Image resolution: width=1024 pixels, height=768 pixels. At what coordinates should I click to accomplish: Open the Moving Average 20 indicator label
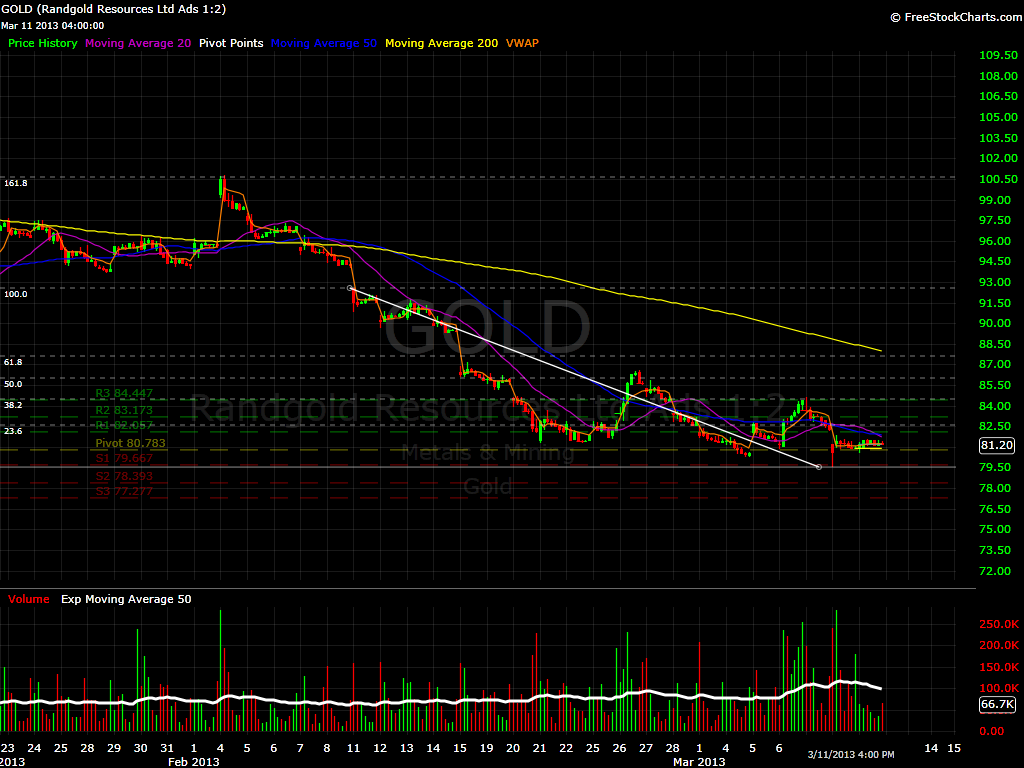coord(138,43)
